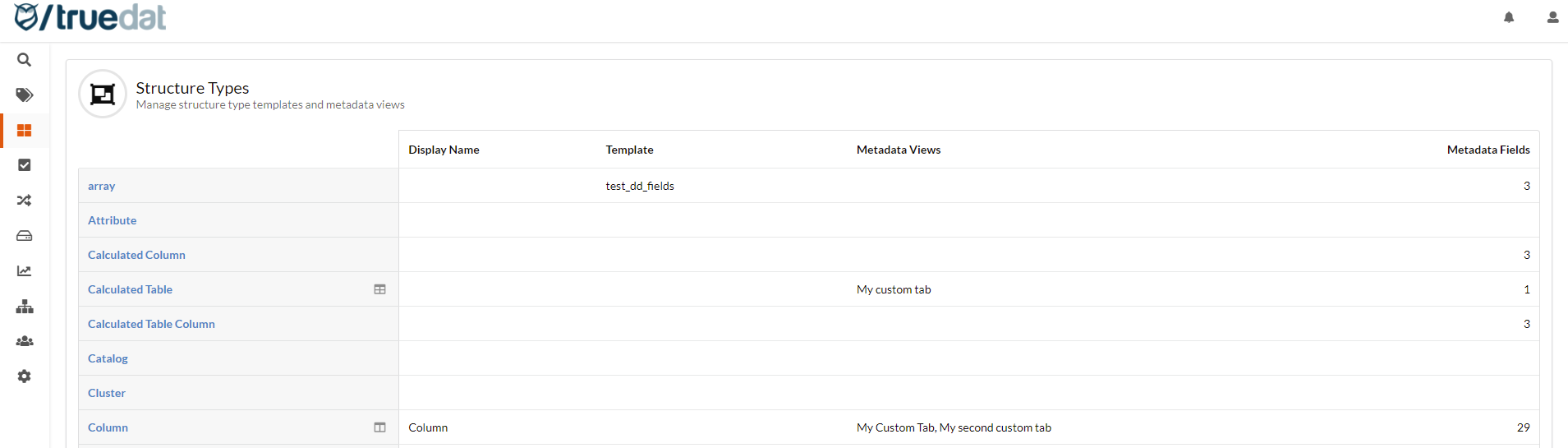
Task: Open the Catalog structure type link
Action: (108, 358)
